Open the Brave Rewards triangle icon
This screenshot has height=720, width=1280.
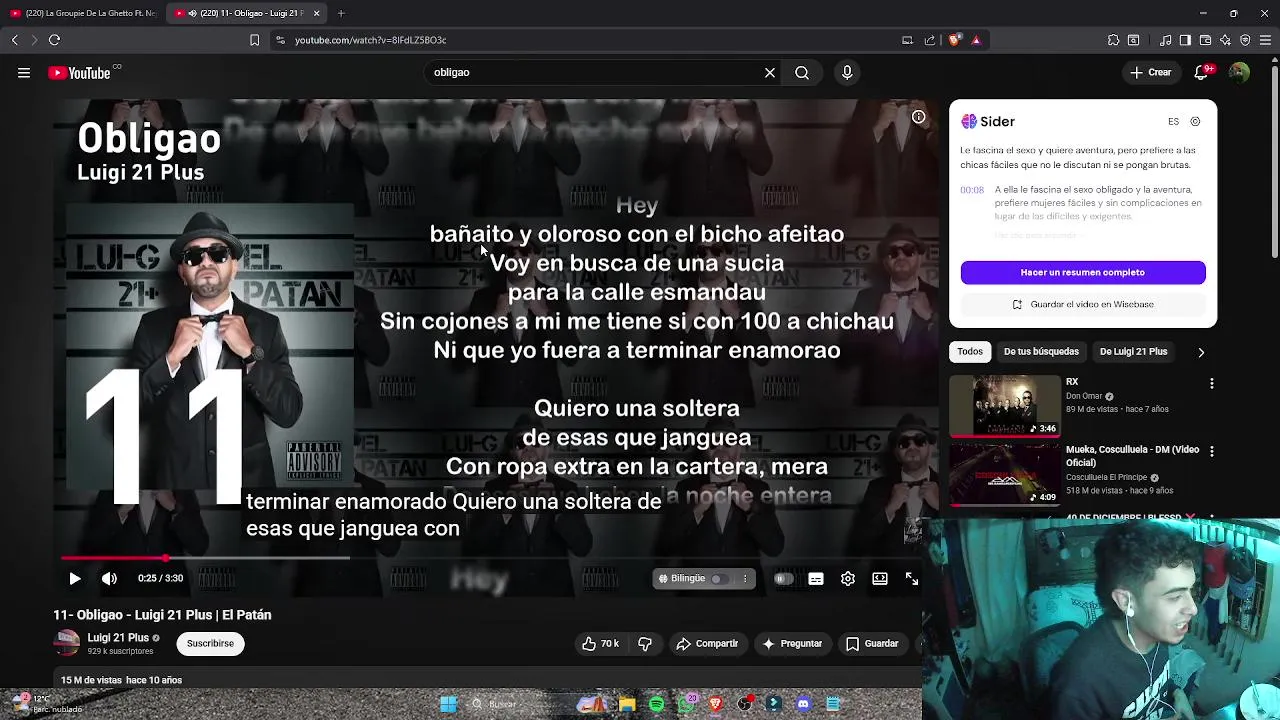[976, 40]
